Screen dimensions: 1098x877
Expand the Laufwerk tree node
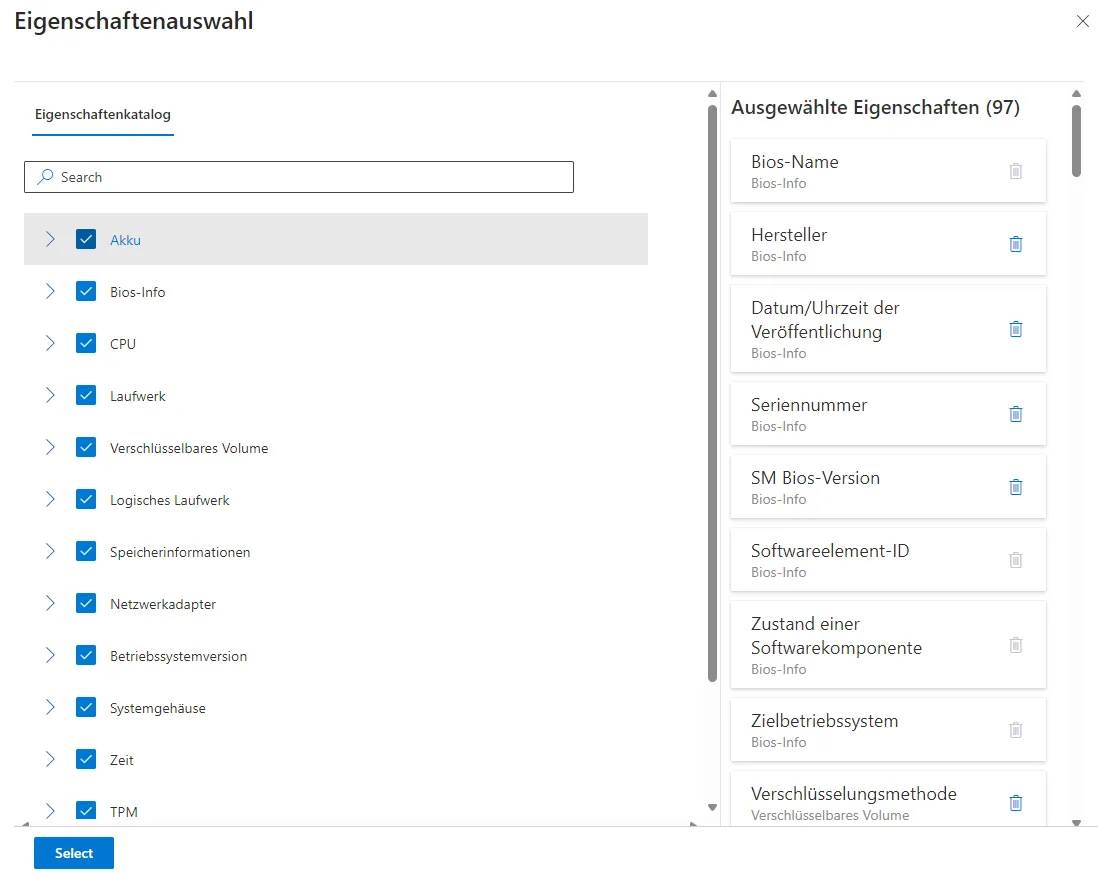pos(50,395)
